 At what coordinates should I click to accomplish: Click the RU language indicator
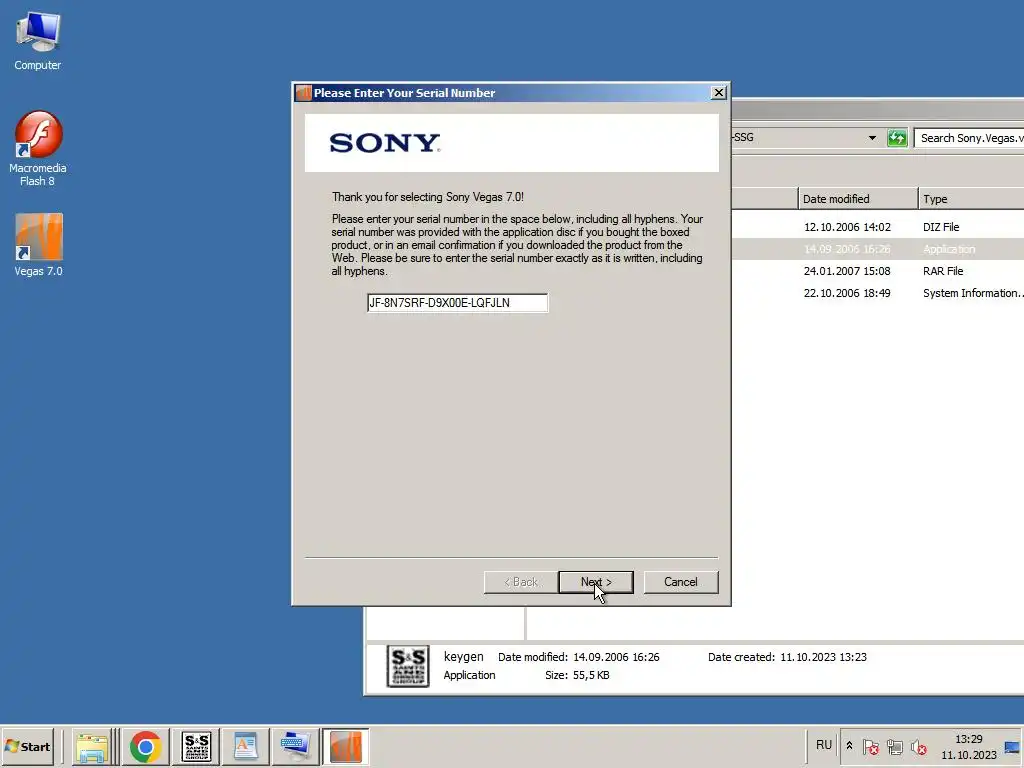point(824,745)
